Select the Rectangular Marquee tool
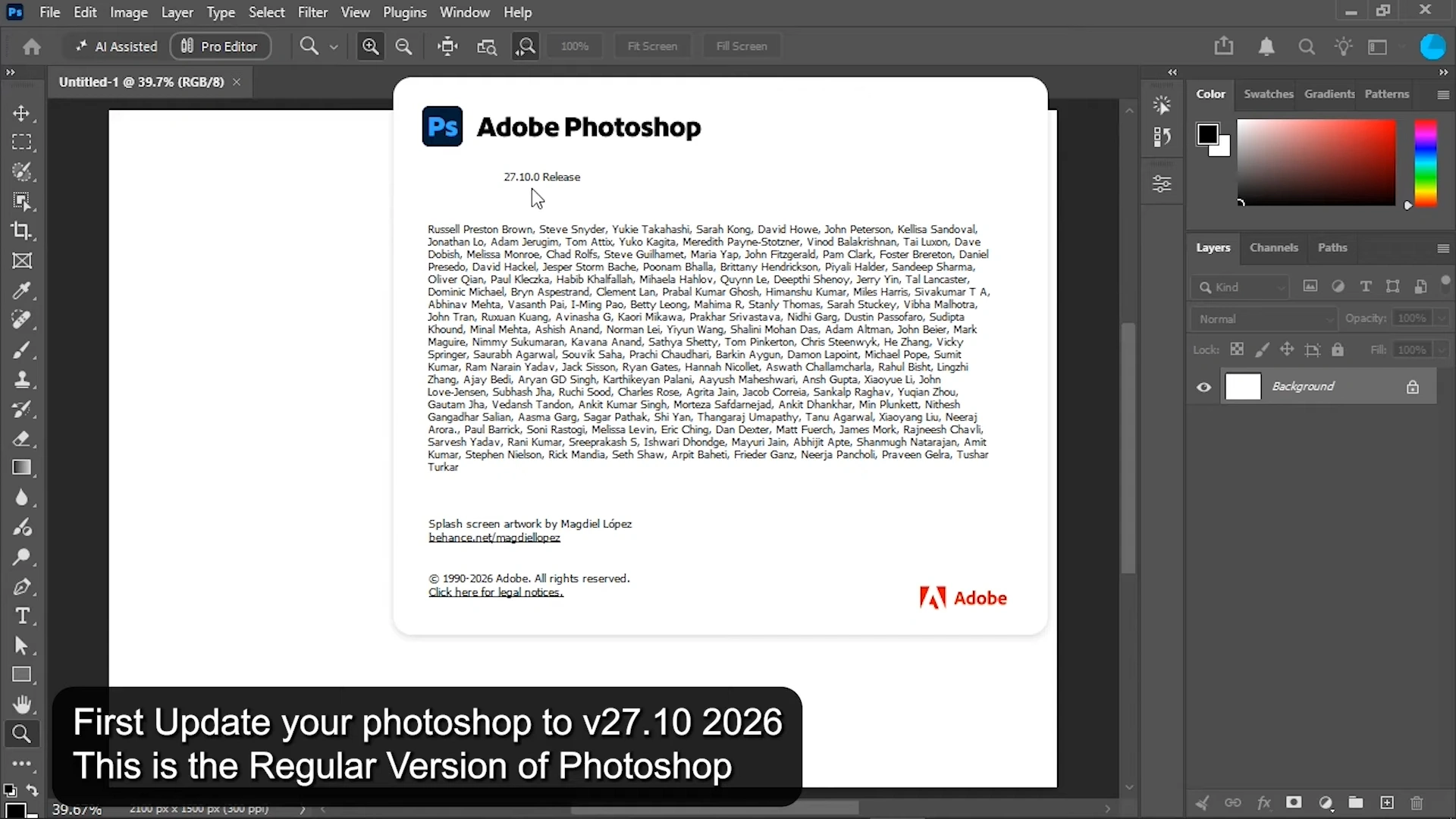Image resolution: width=1456 pixels, height=819 pixels. coord(21,143)
